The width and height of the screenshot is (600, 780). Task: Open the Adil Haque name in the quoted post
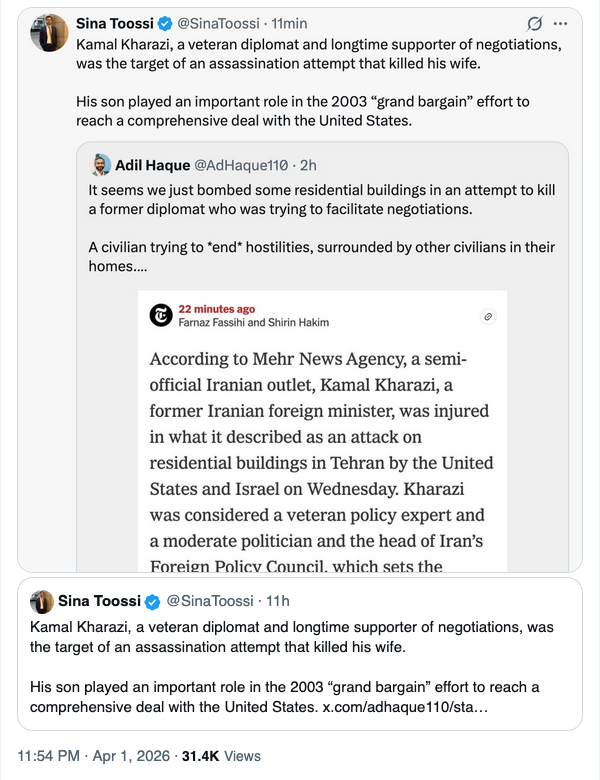click(153, 165)
